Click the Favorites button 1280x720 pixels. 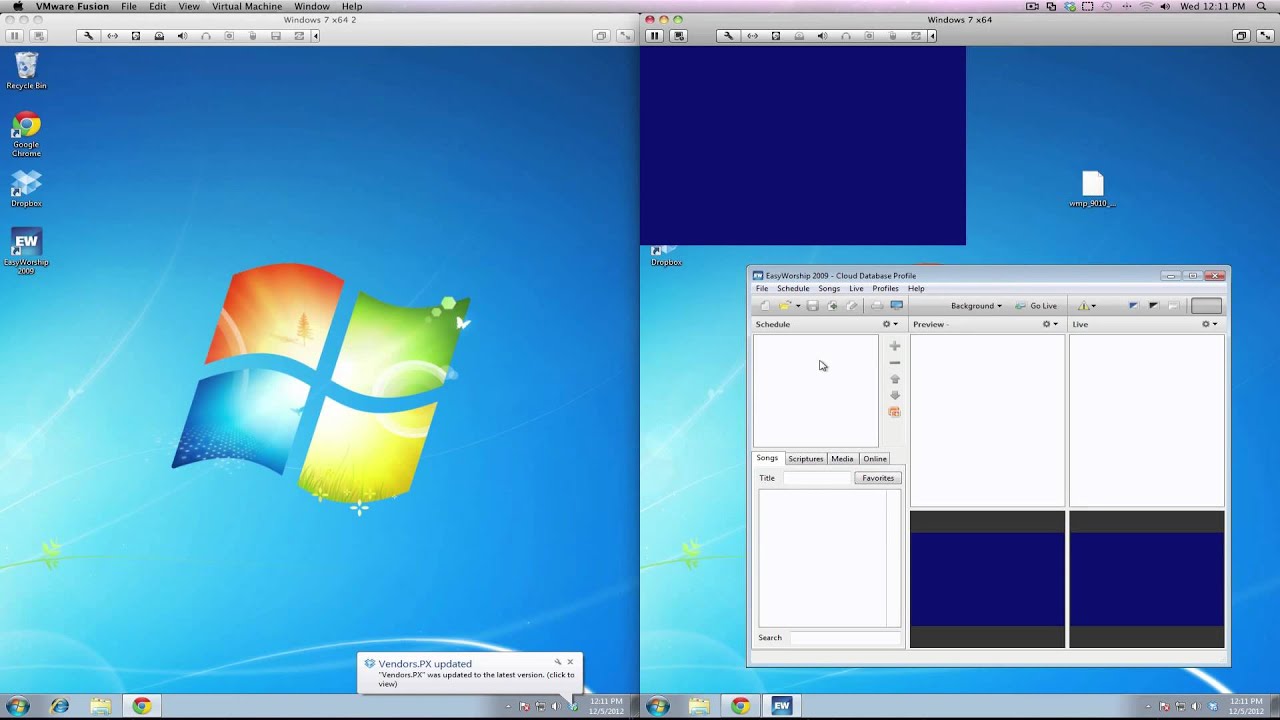(878, 478)
